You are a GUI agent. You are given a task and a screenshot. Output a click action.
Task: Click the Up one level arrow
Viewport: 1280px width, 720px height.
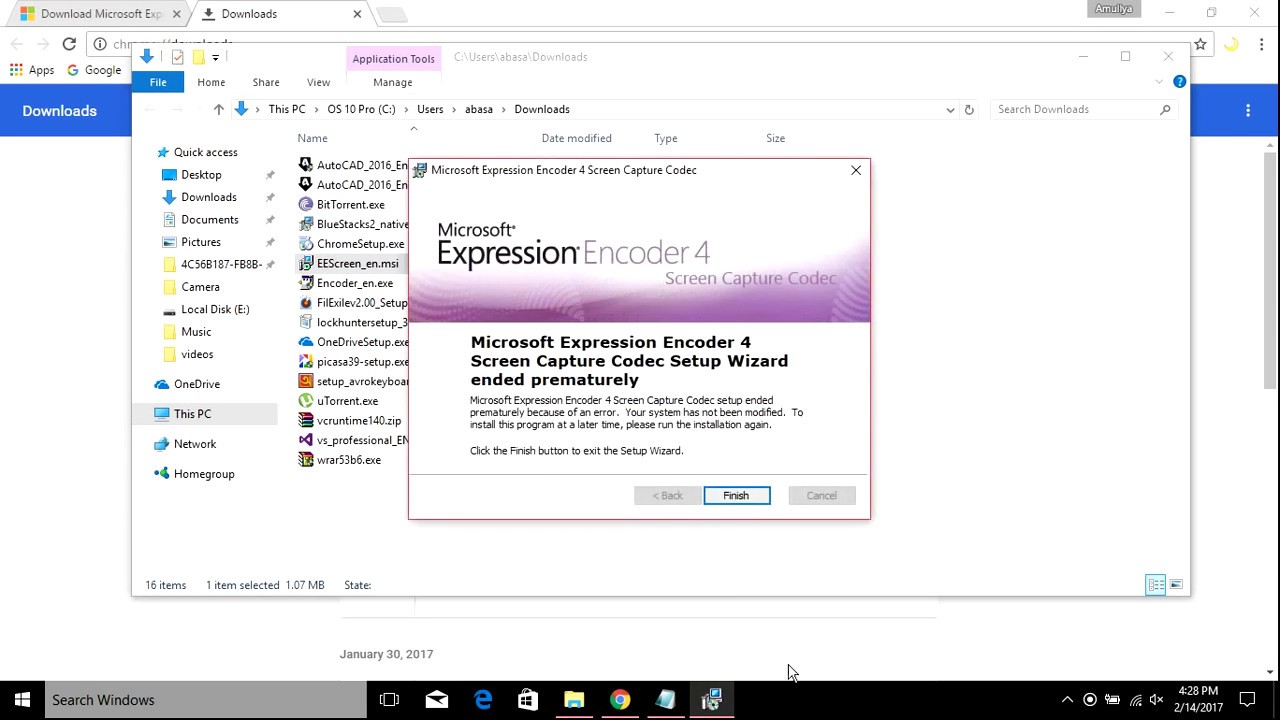tap(219, 110)
